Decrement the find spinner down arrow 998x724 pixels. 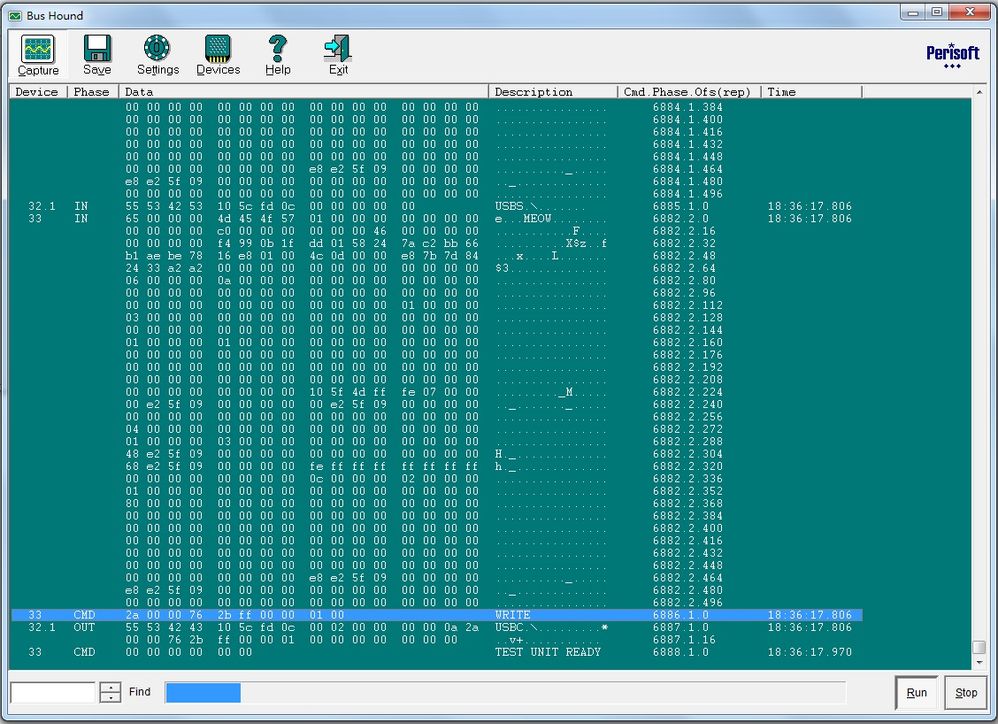[110, 697]
